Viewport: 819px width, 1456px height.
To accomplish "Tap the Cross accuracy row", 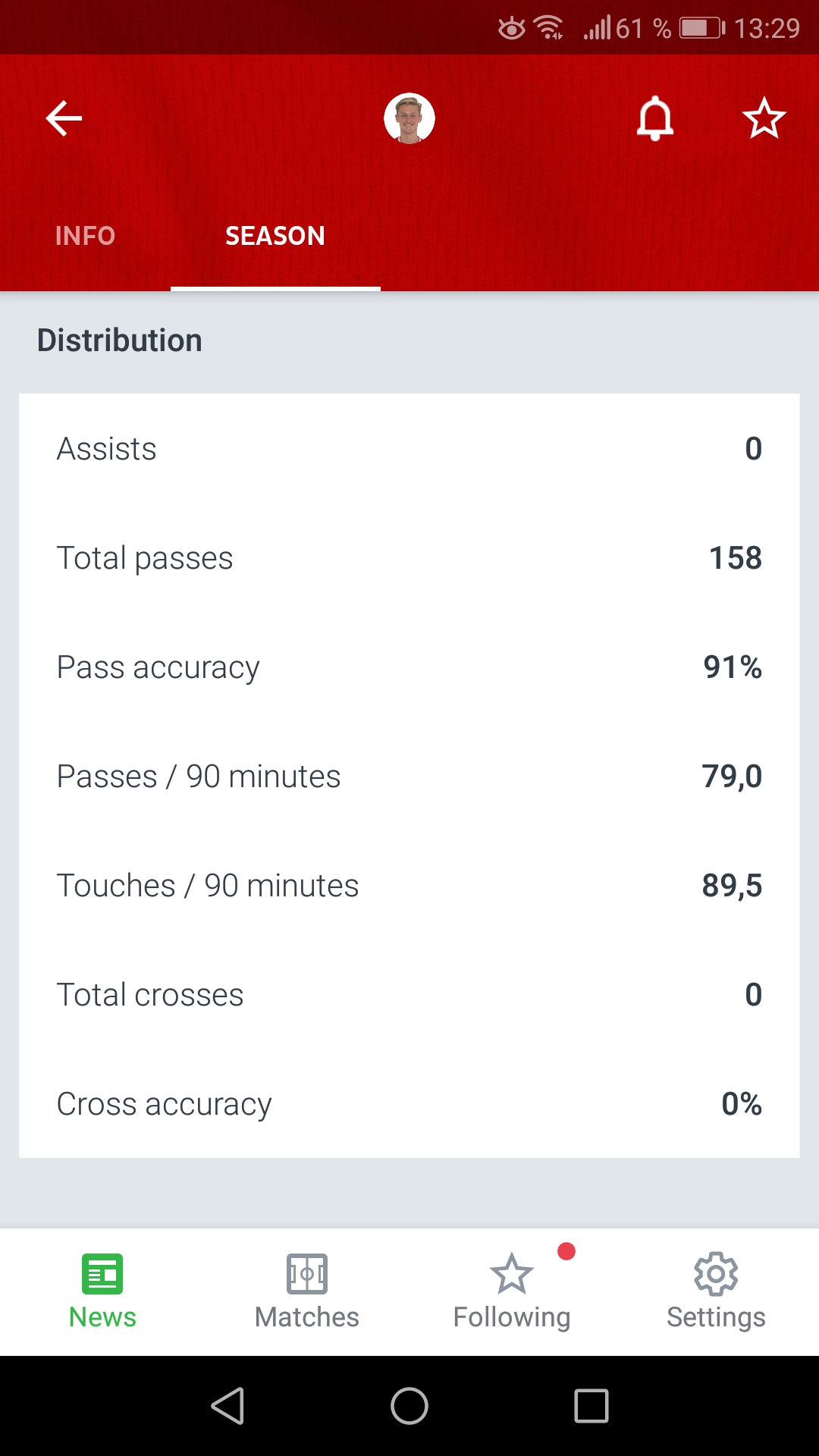I will pyautogui.click(x=409, y=1104).
